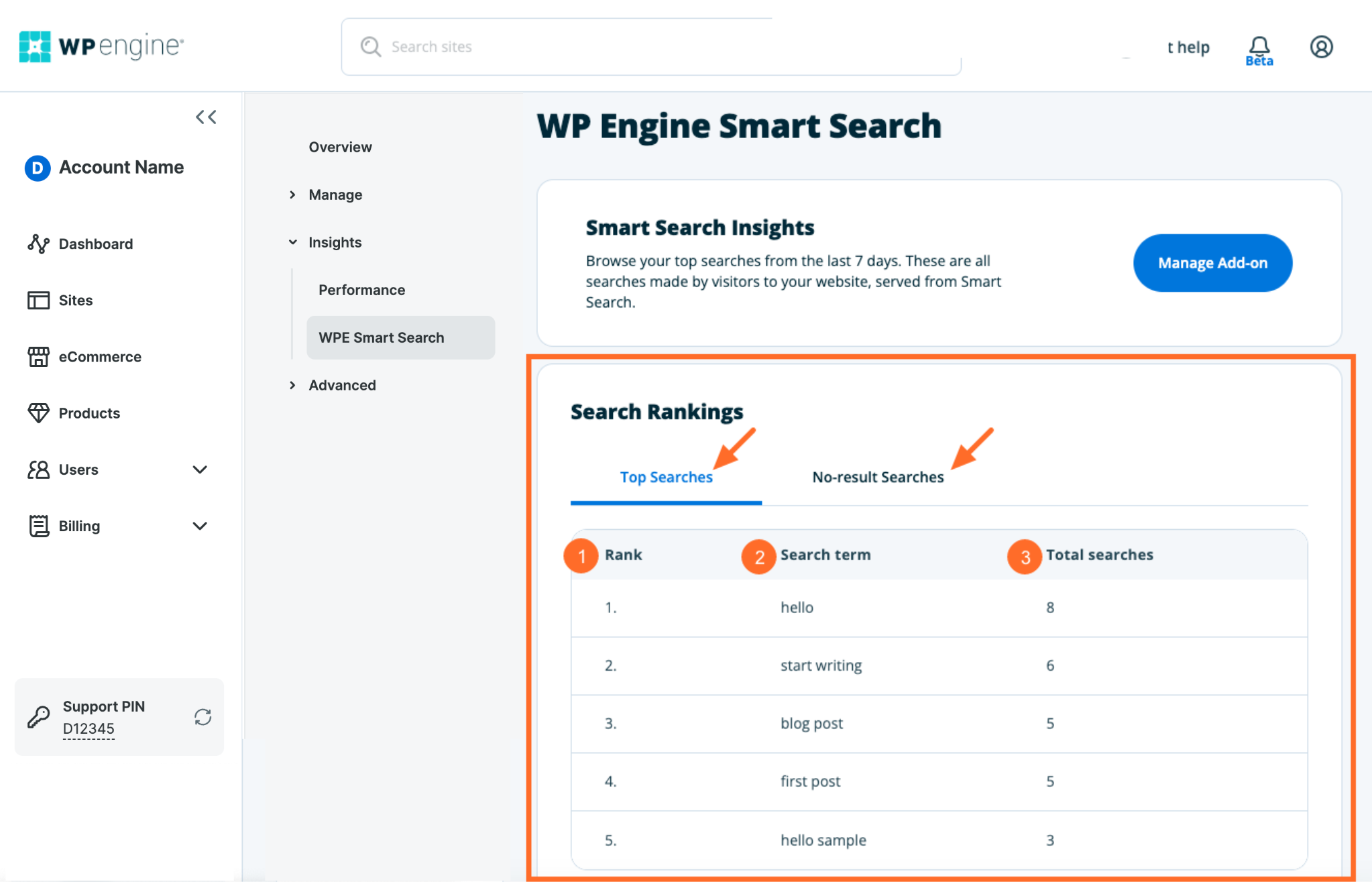Collapse the left sidebar
1372x884 pixels.
click(x=206, y=117)
